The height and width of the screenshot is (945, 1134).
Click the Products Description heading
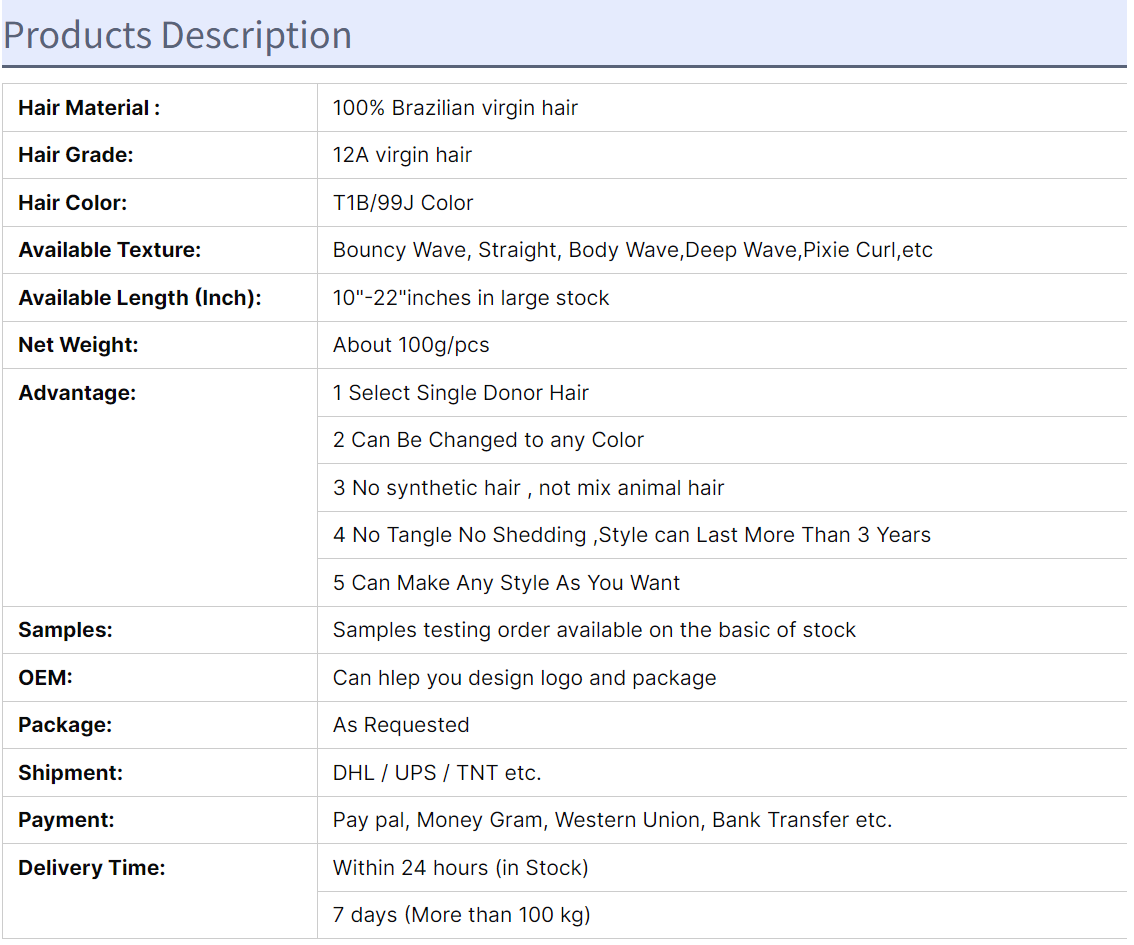177,35
